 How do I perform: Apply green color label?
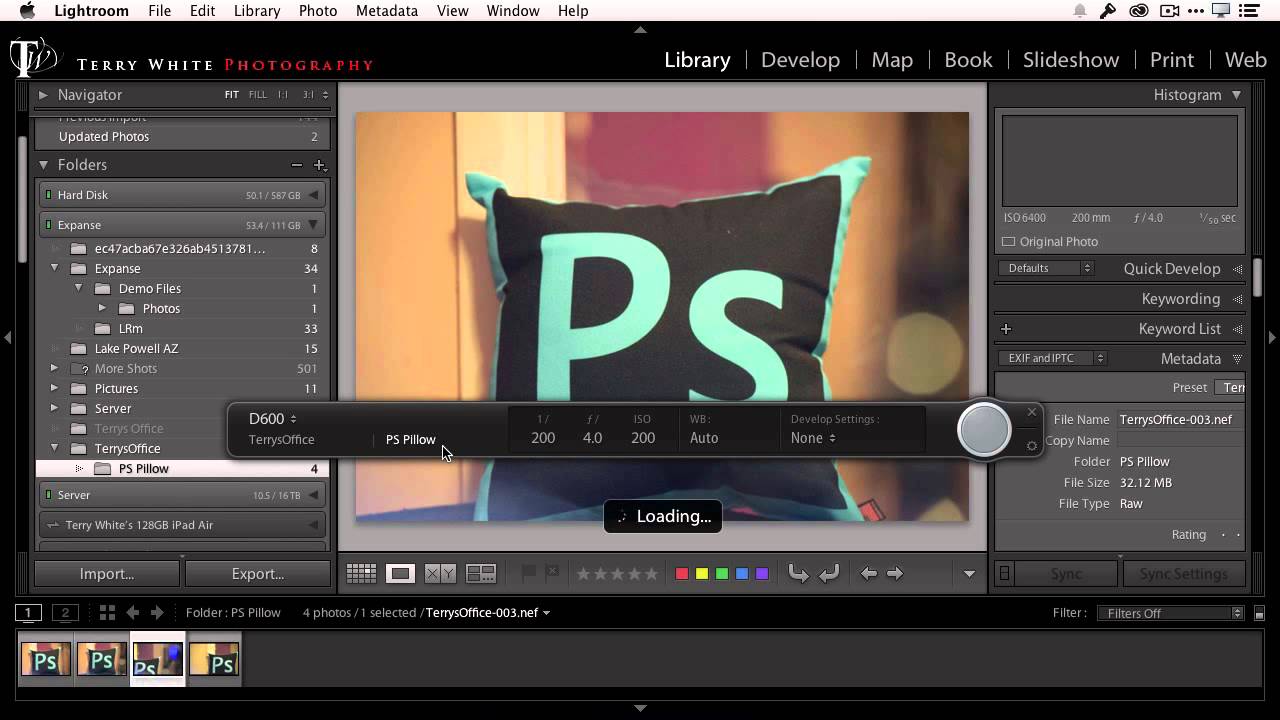pyautogui.click(x=722, y=574)
